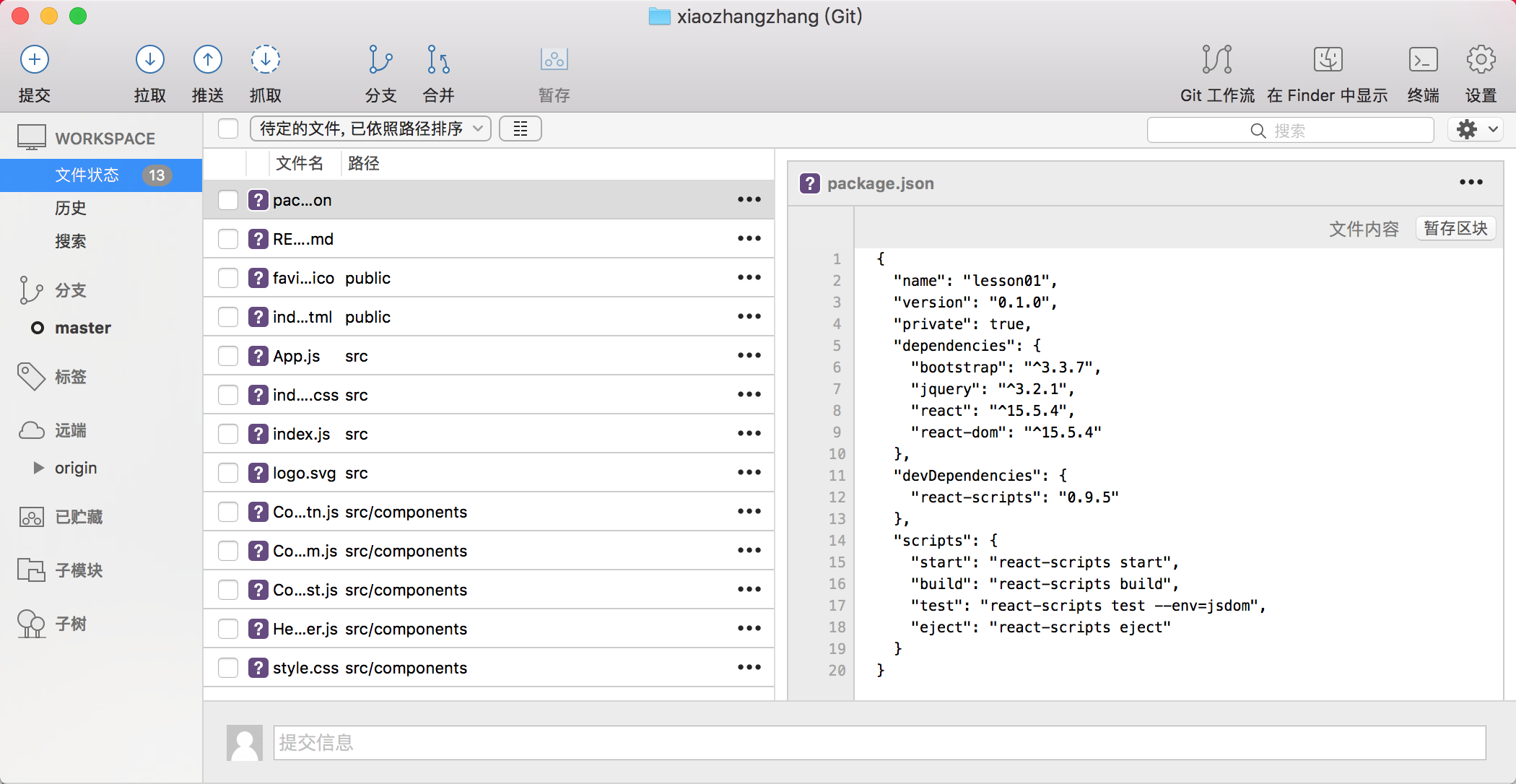Click the Commit (提交) toolbar icon
The height and width of the screenshot is (784, 1516).
[x=34, y=60]
